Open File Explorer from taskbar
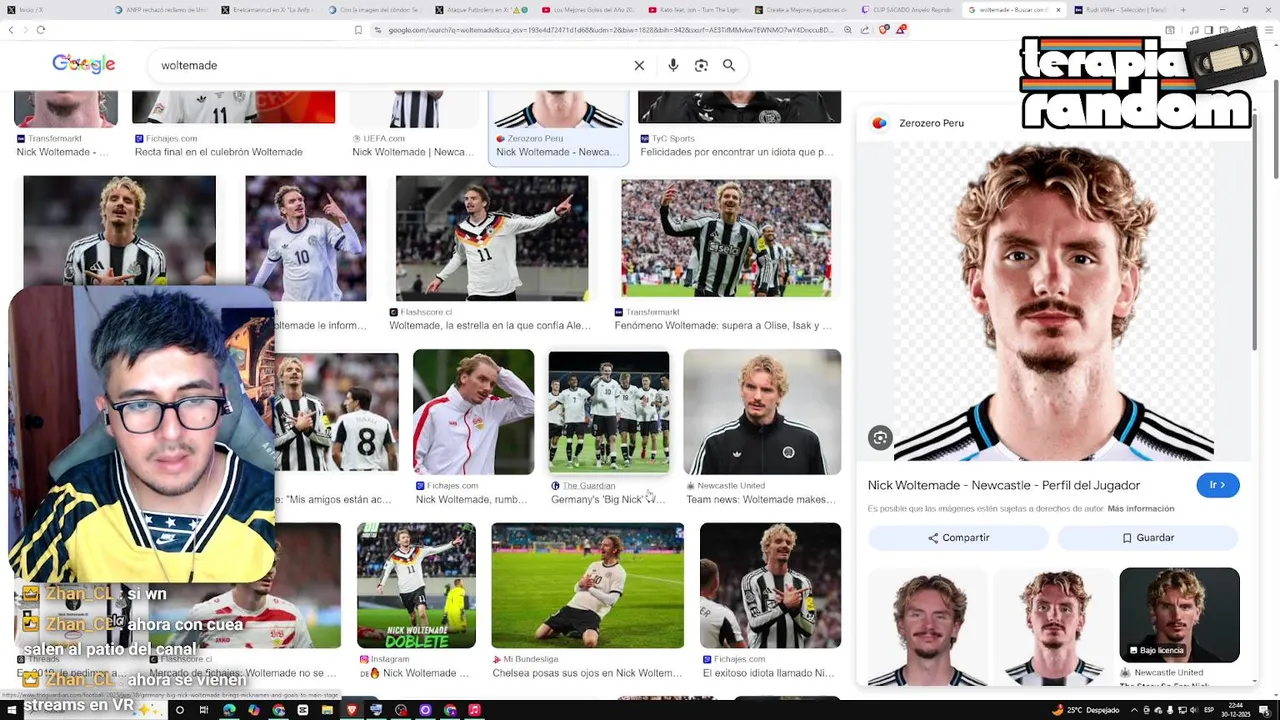 (x=327, y=710)
